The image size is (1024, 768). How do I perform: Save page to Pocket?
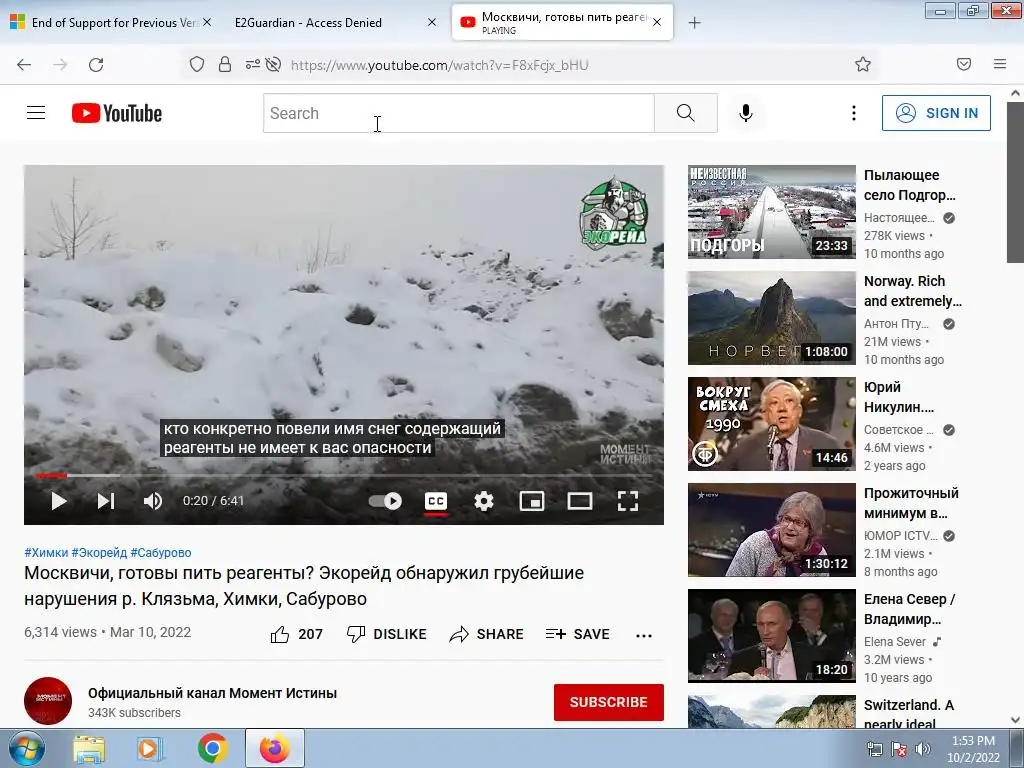click(x=964, y=64)
